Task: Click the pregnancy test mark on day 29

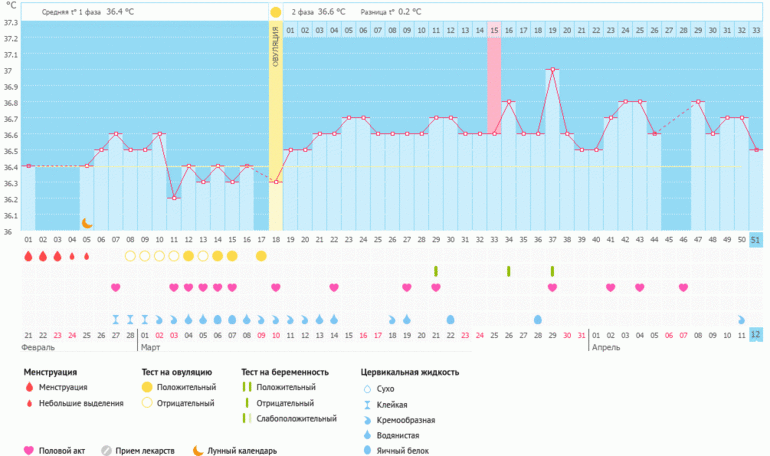Action: click(436, 271)
